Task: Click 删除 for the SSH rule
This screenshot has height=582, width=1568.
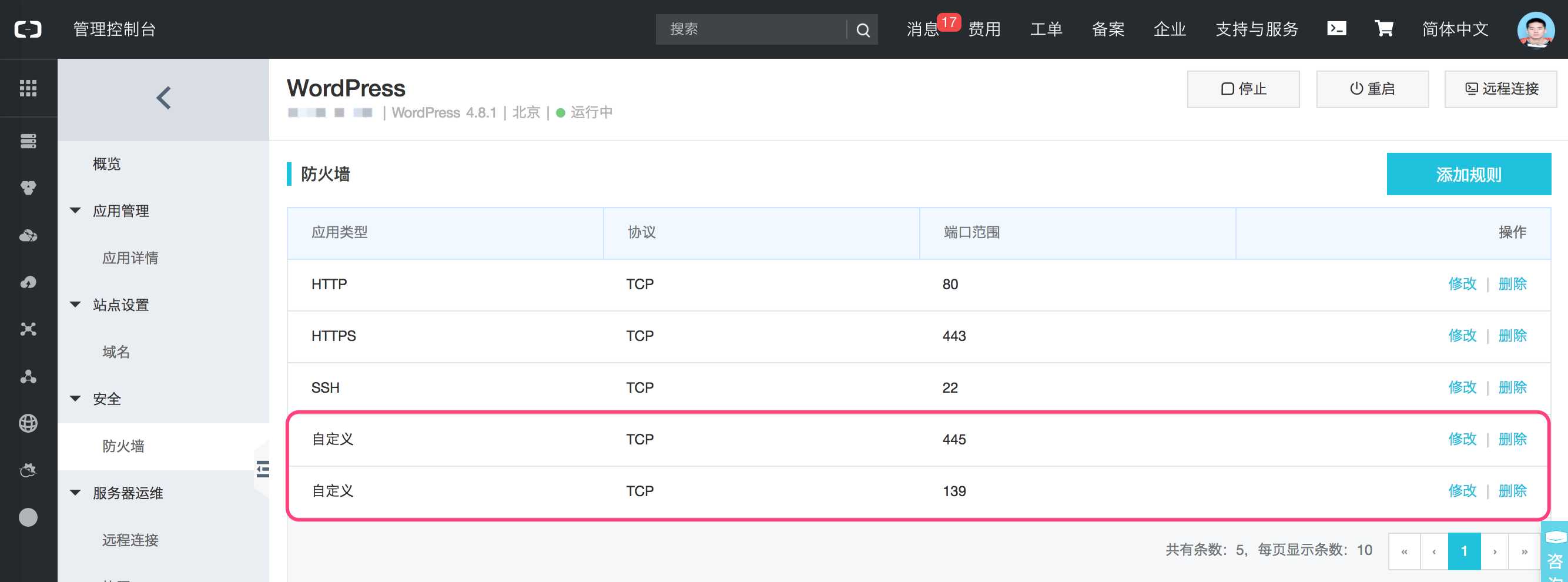Action: [1512, 388]
